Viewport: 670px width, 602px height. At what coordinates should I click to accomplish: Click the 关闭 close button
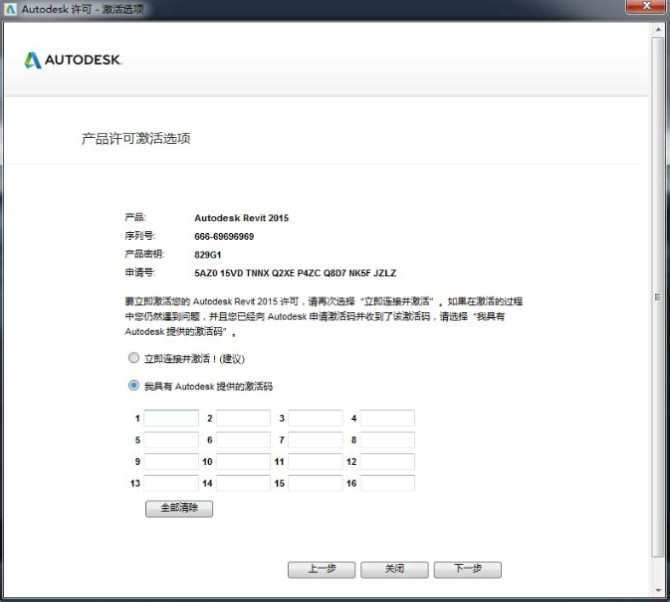point(394,570)
